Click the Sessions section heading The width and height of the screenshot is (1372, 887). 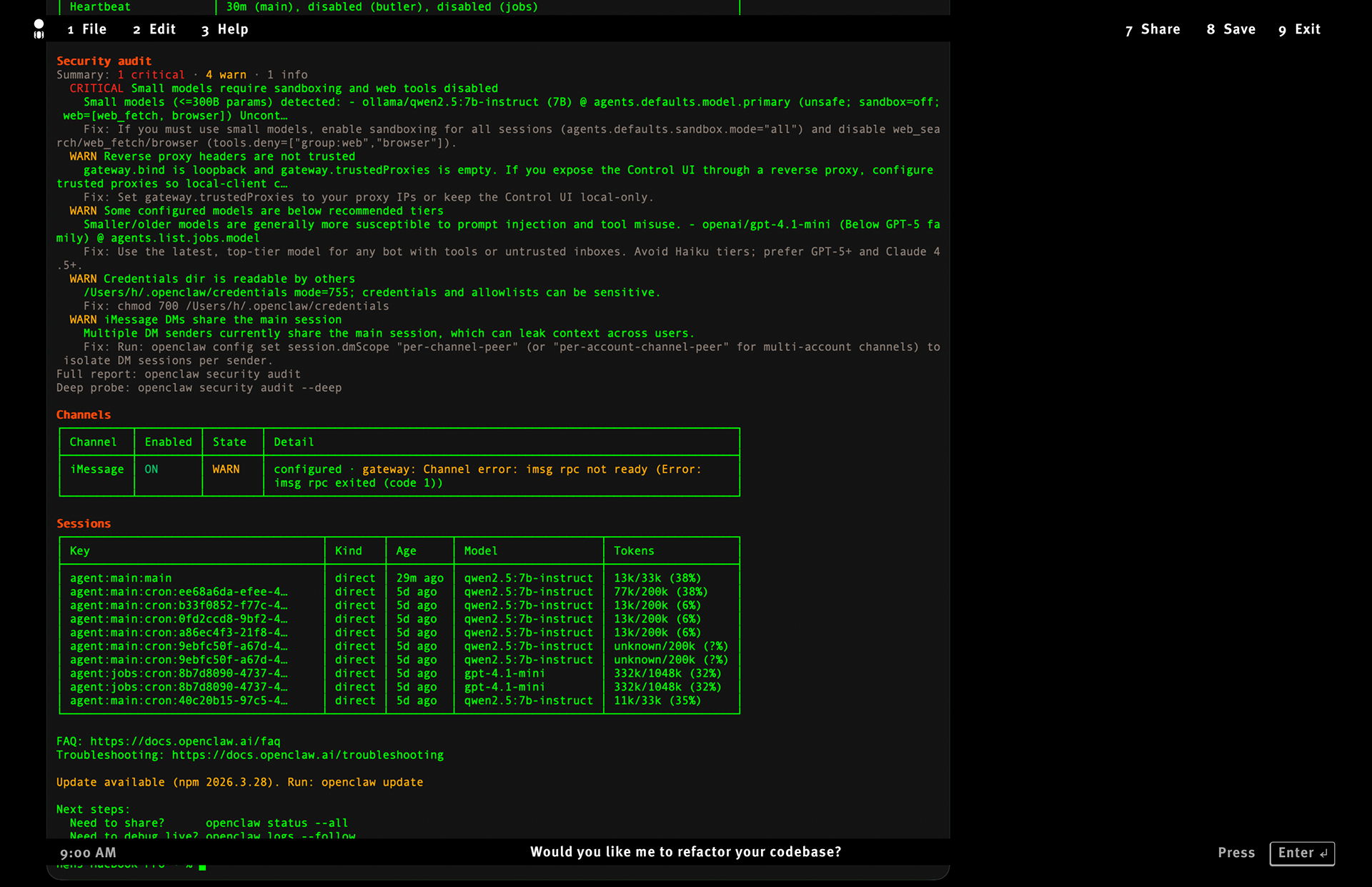(84, 524)
